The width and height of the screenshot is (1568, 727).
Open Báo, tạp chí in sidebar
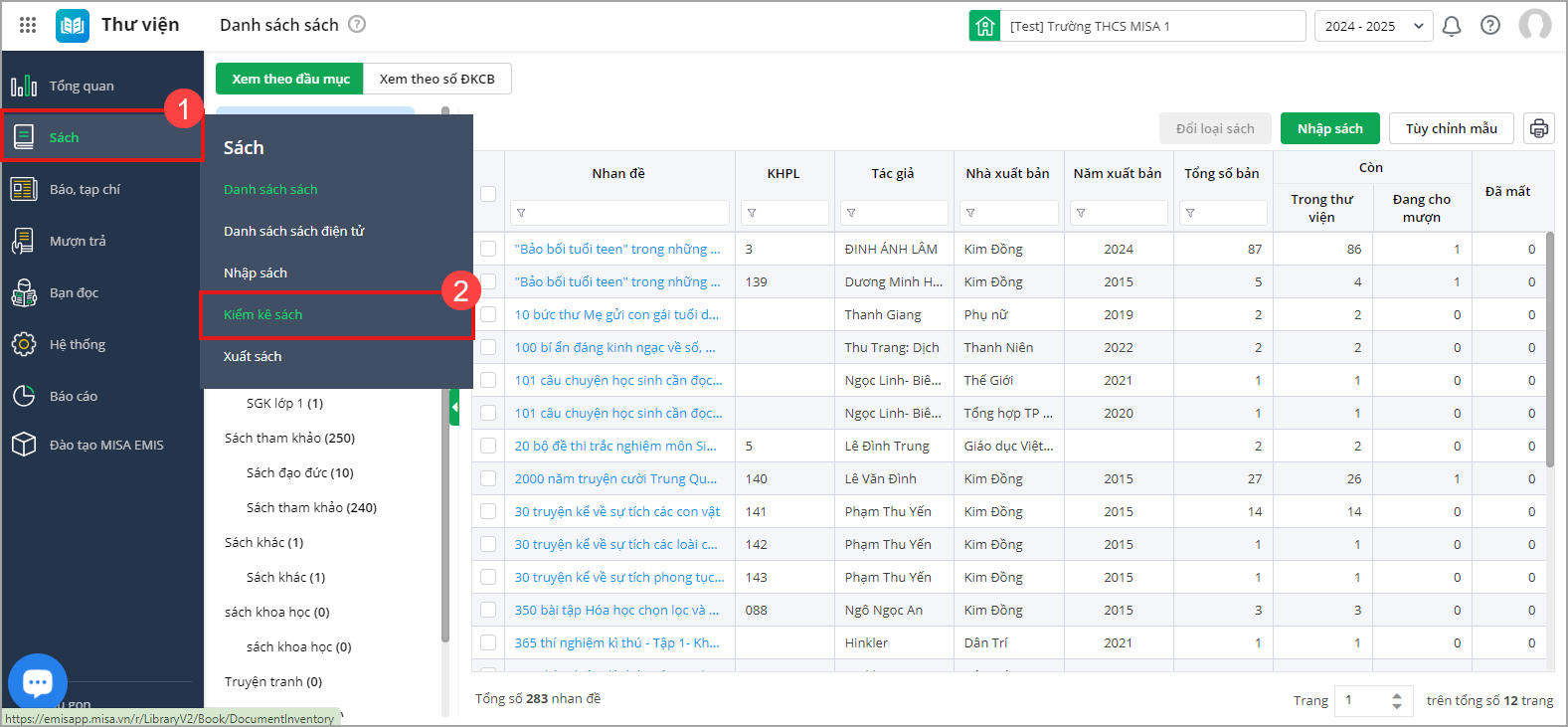pos(102,189)
